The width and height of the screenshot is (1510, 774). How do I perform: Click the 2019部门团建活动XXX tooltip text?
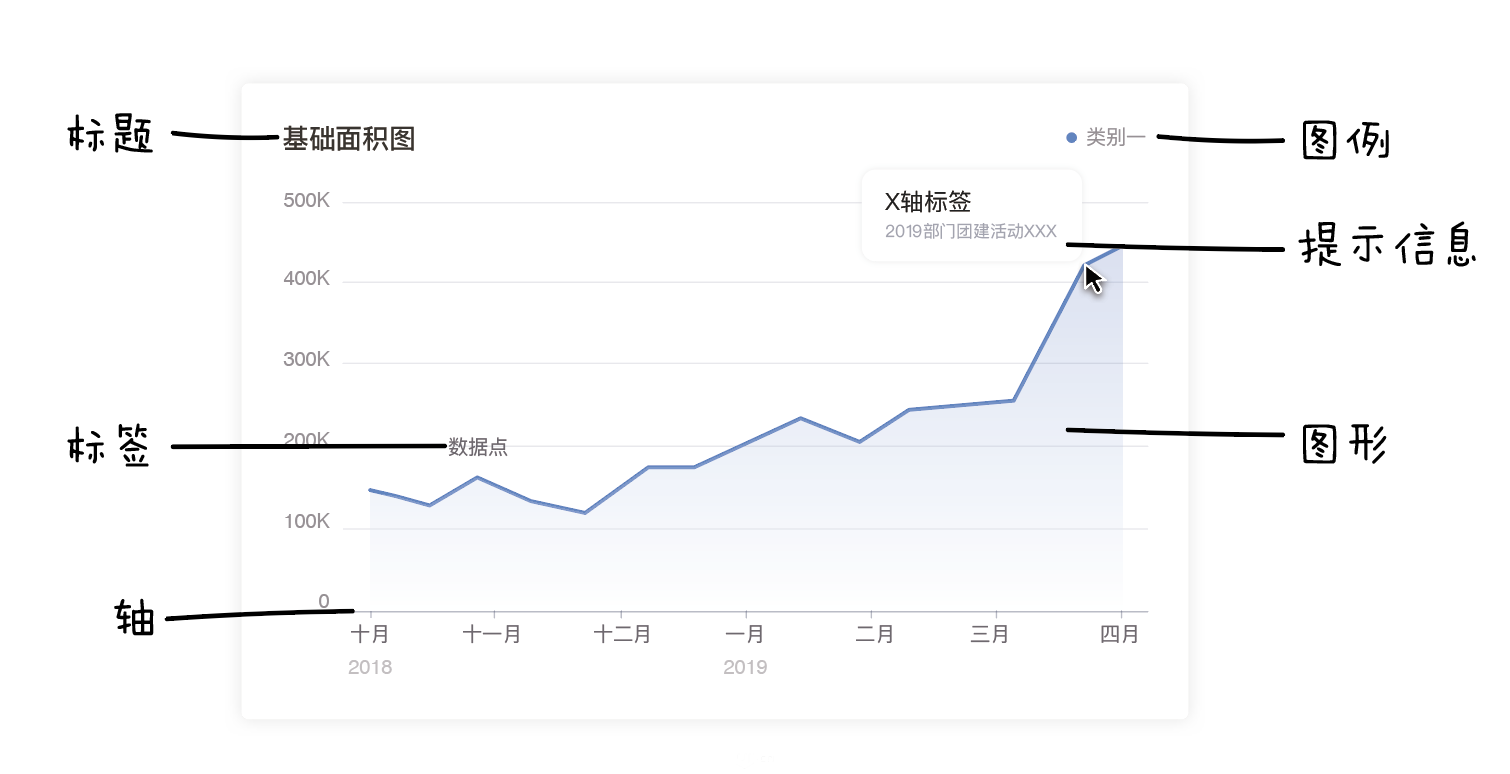970,231
